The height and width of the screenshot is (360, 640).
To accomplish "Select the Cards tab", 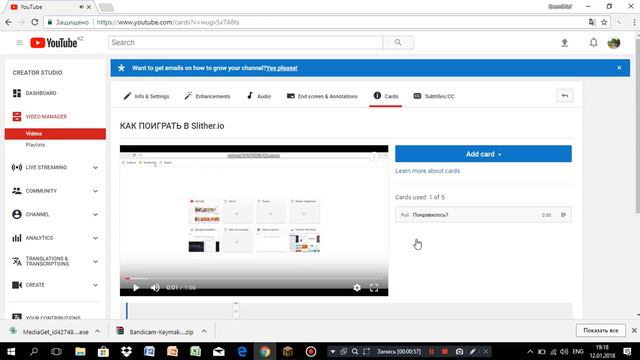I will [x=386, y=96].
